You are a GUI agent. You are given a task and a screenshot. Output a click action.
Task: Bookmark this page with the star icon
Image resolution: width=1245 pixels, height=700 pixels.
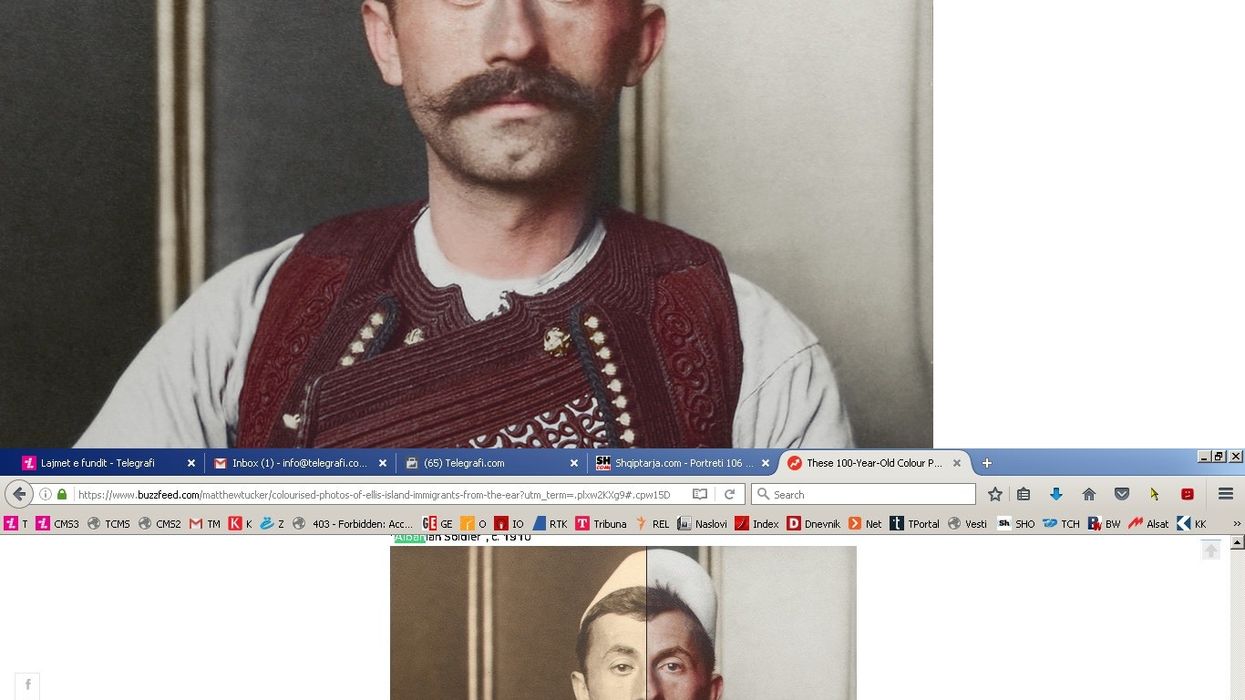(x=995, y=494)
